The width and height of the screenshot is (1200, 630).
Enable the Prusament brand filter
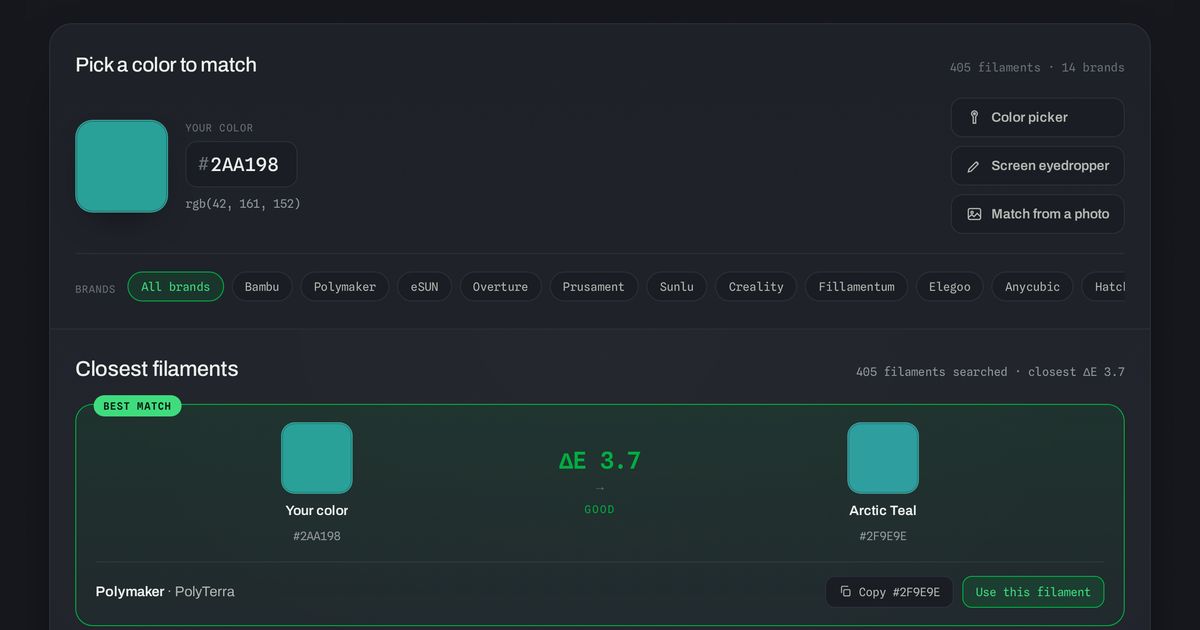click(593, 287)
